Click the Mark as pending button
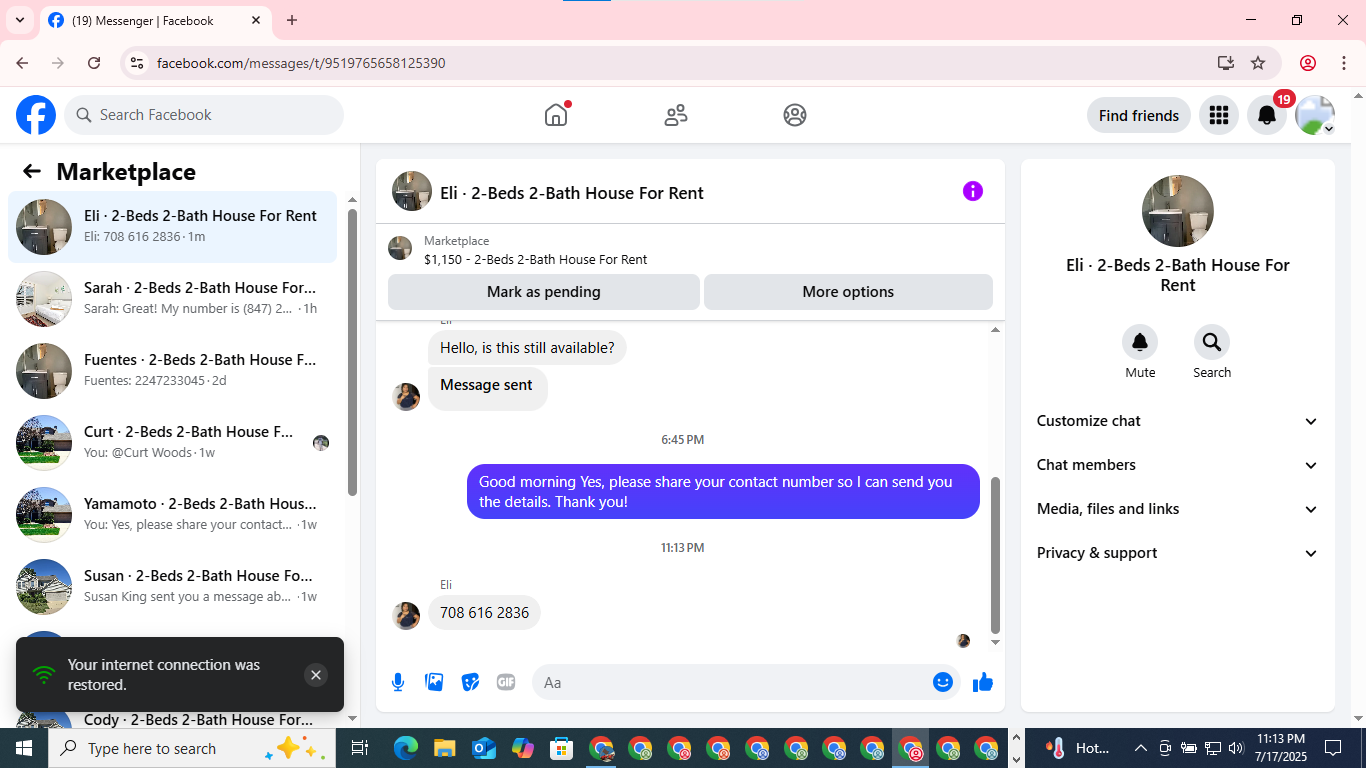 [544, 292]
